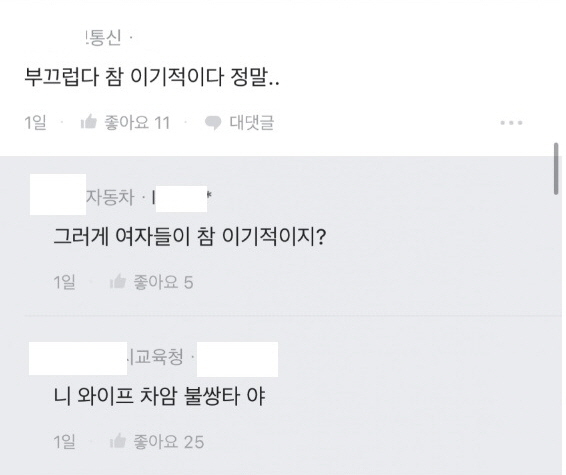Click 좋아요 25 on second reply
The width and height of the screenshot is (566, 475).
pyautogui.click(x=169, y=441)
